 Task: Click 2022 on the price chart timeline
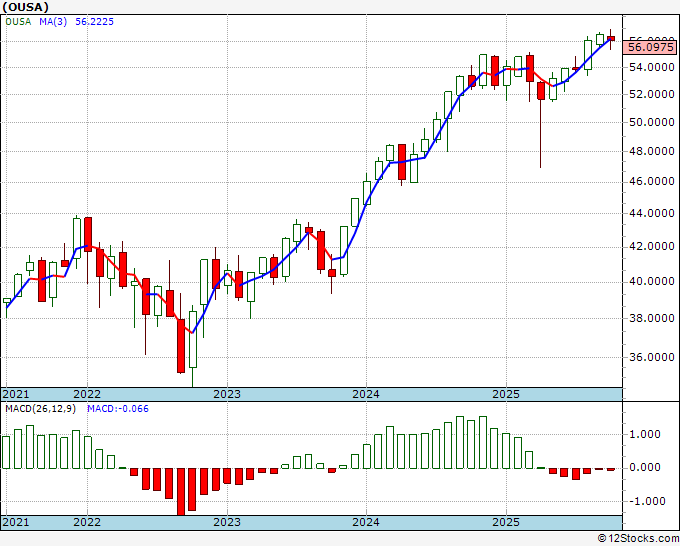pyautogui.click(x=87, y=394)
